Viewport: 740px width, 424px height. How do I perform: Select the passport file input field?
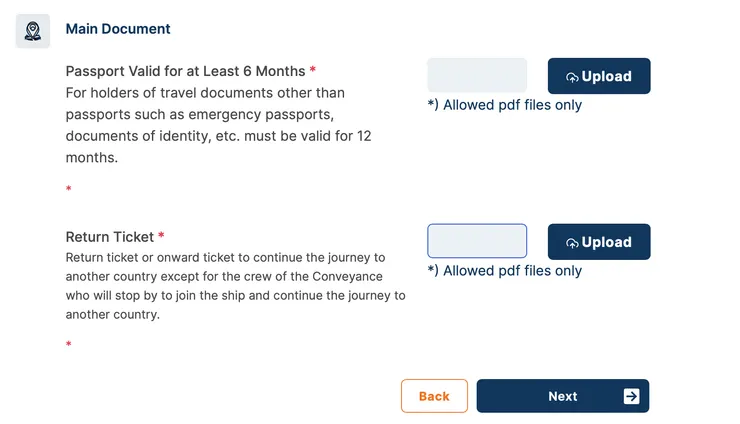coord(477,76)
